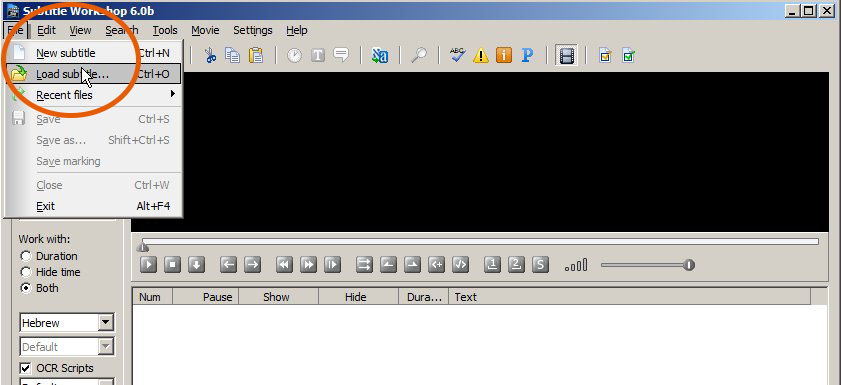Uncheck the OCR Scripts checkbox

tap(25, 368)
